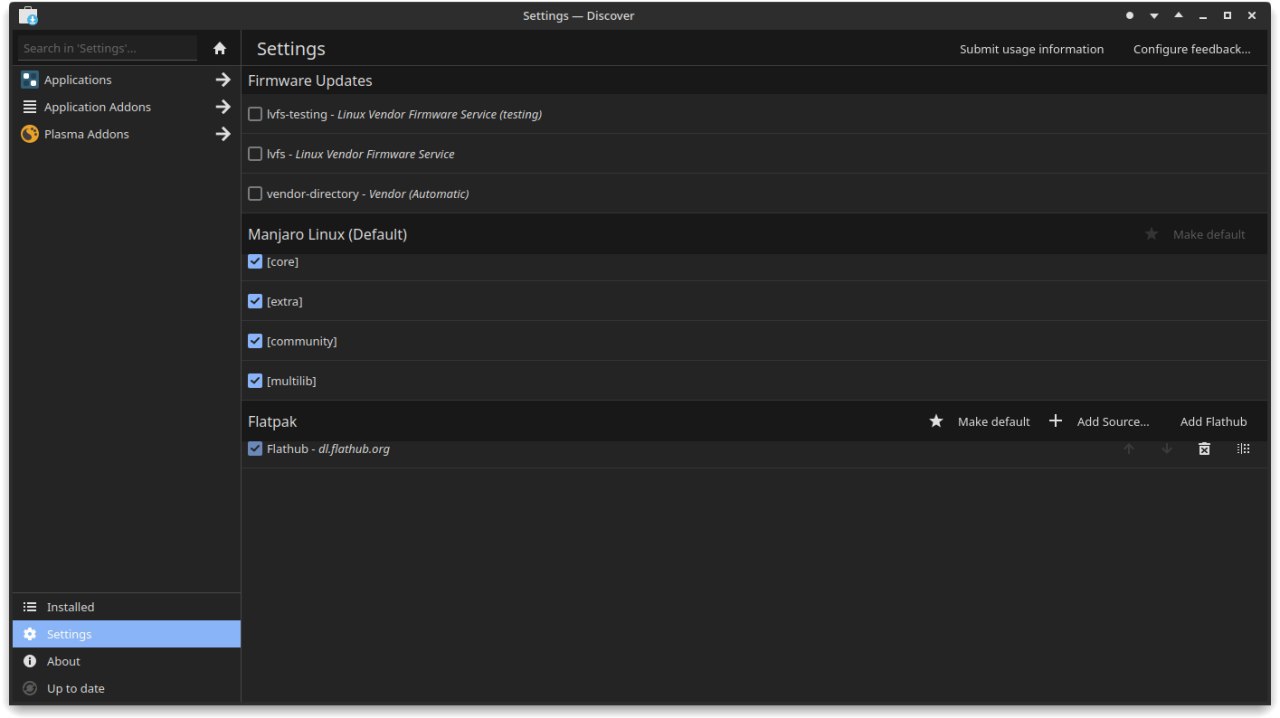This screenshot has width=1280, height=718.
Task: Click the Flatpak section header text
Action: (272, 422)
